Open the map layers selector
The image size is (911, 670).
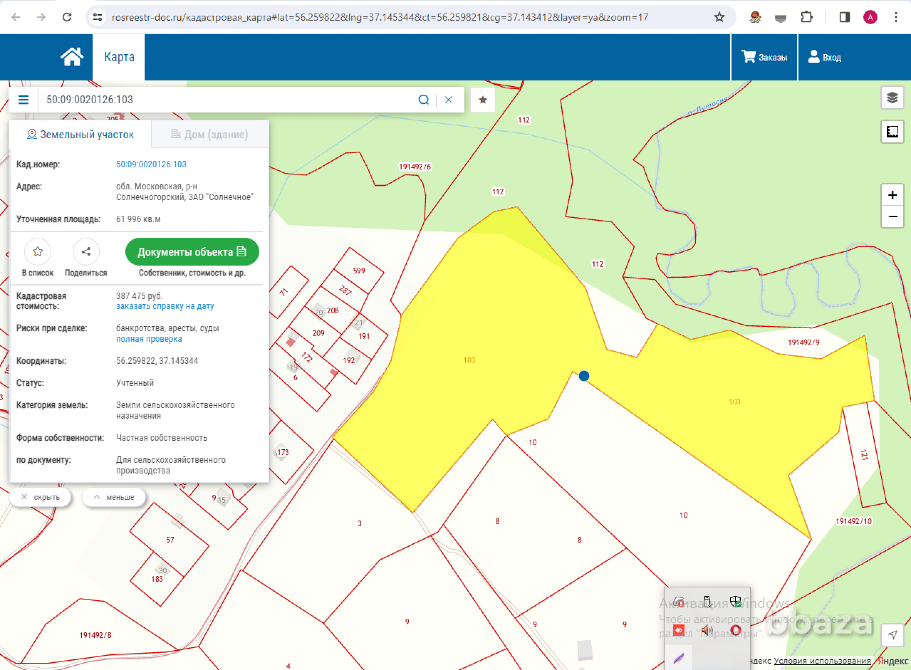[892, 97]
